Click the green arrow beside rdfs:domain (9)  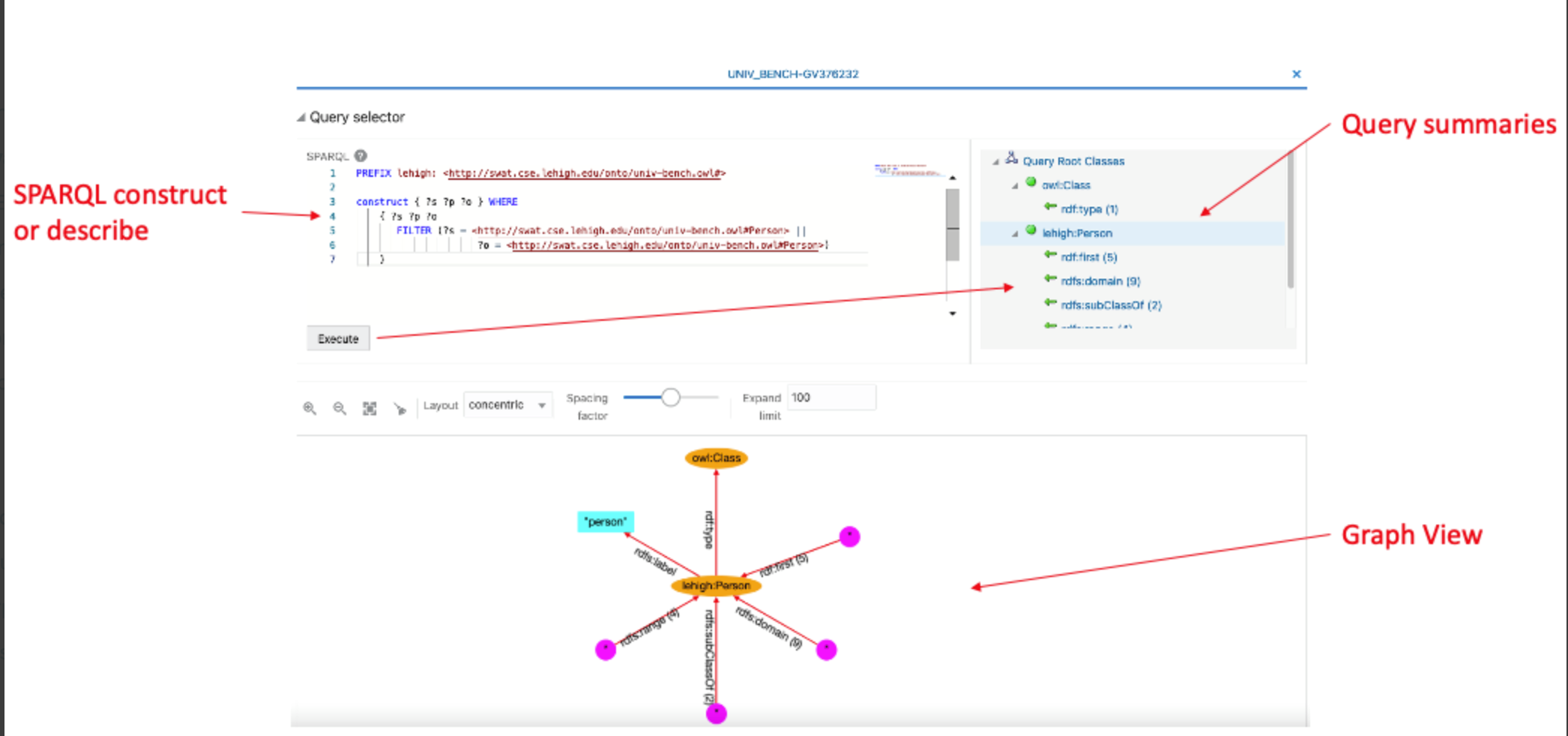click(1050, 280)
